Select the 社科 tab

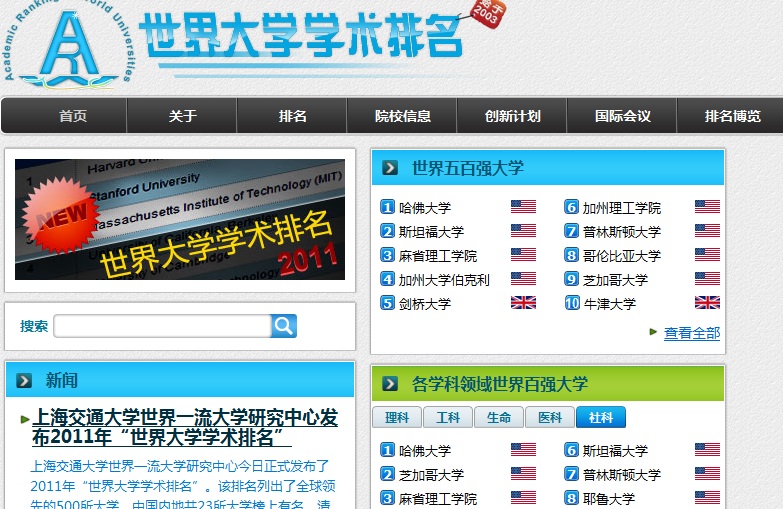pos(601,418)
